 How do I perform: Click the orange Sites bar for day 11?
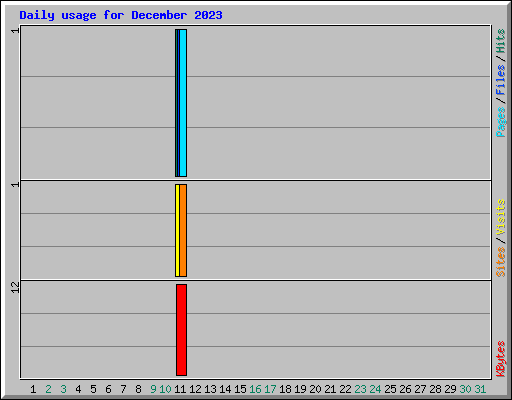[x=183, y=230]
